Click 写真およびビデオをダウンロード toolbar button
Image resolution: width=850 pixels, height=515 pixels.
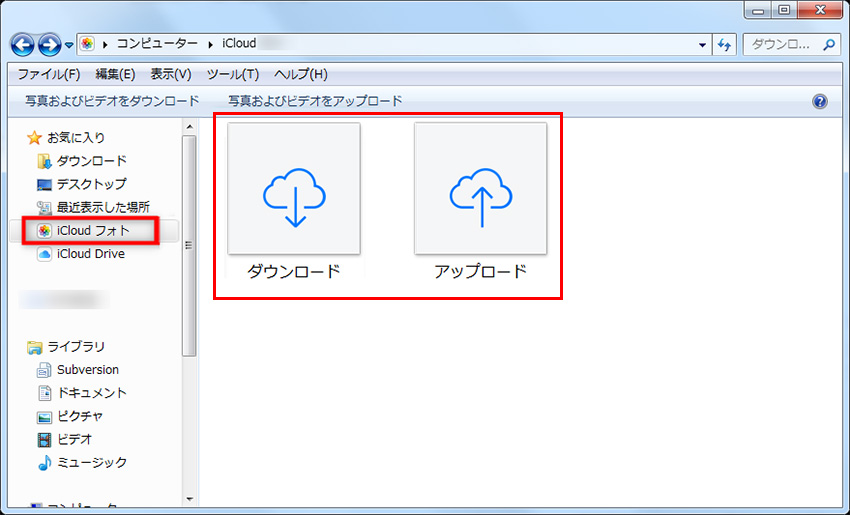(x=112, y=101)
